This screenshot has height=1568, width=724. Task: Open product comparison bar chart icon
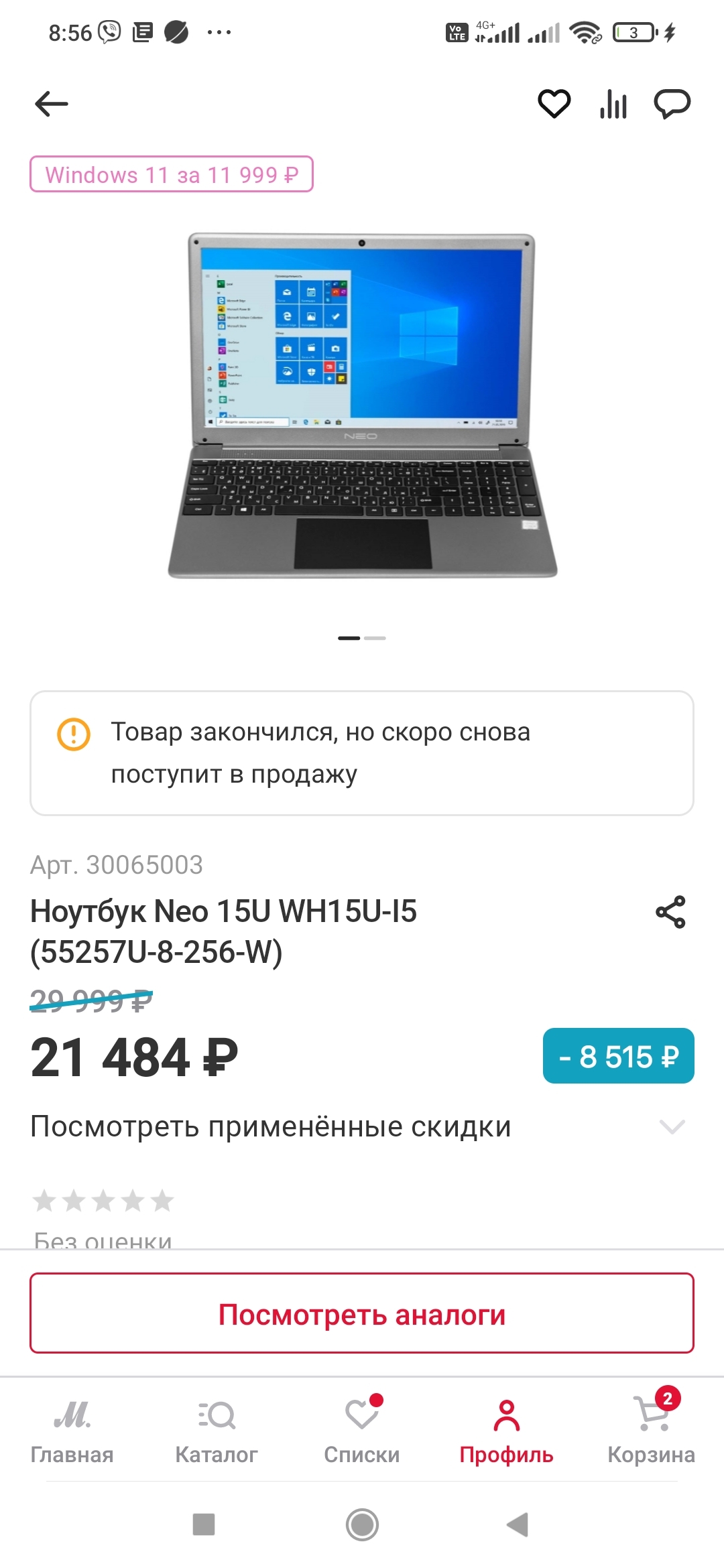pyautogui.click(x=613, y=104)
